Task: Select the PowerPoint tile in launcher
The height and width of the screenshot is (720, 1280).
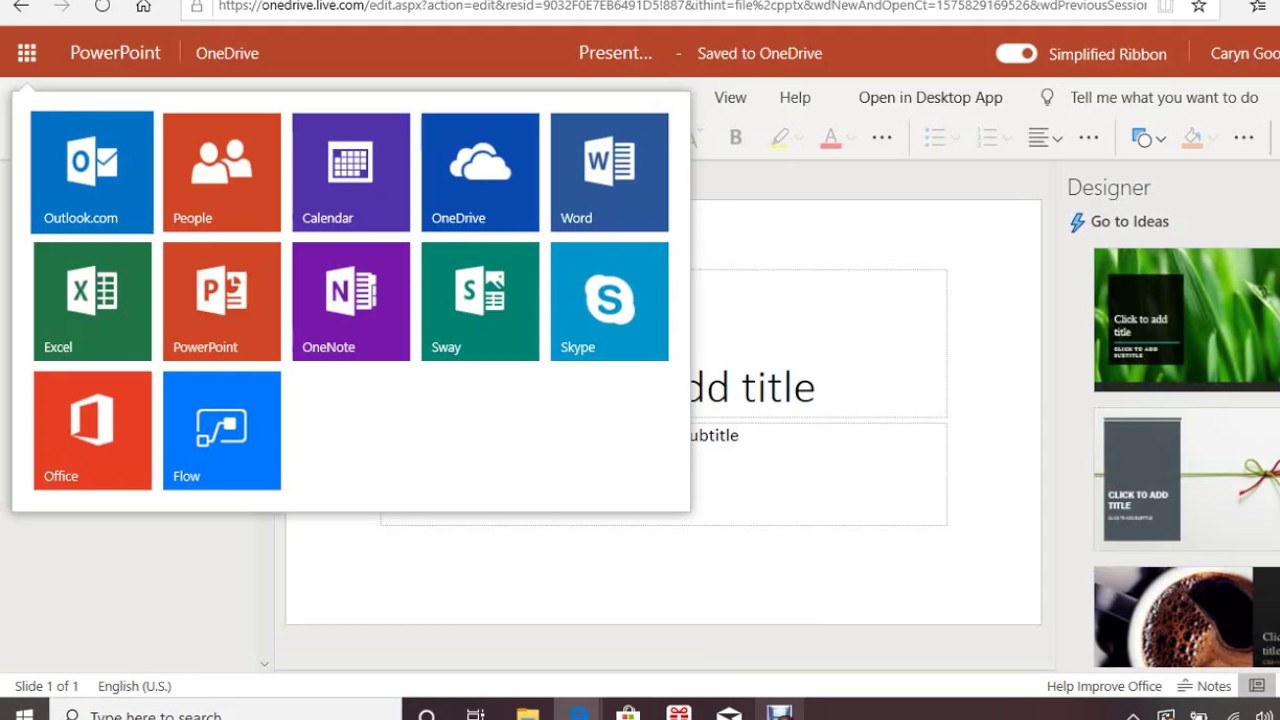Action: [222, 301]
